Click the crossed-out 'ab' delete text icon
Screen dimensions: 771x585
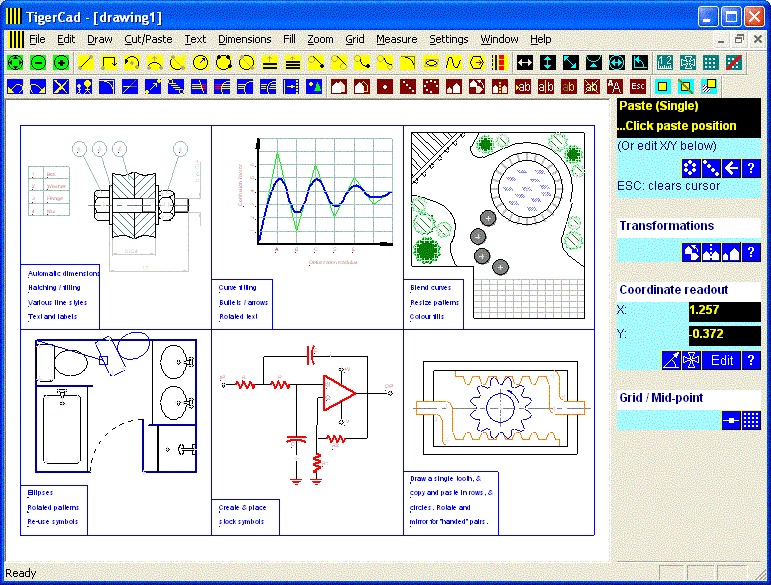tap(592, 87)
